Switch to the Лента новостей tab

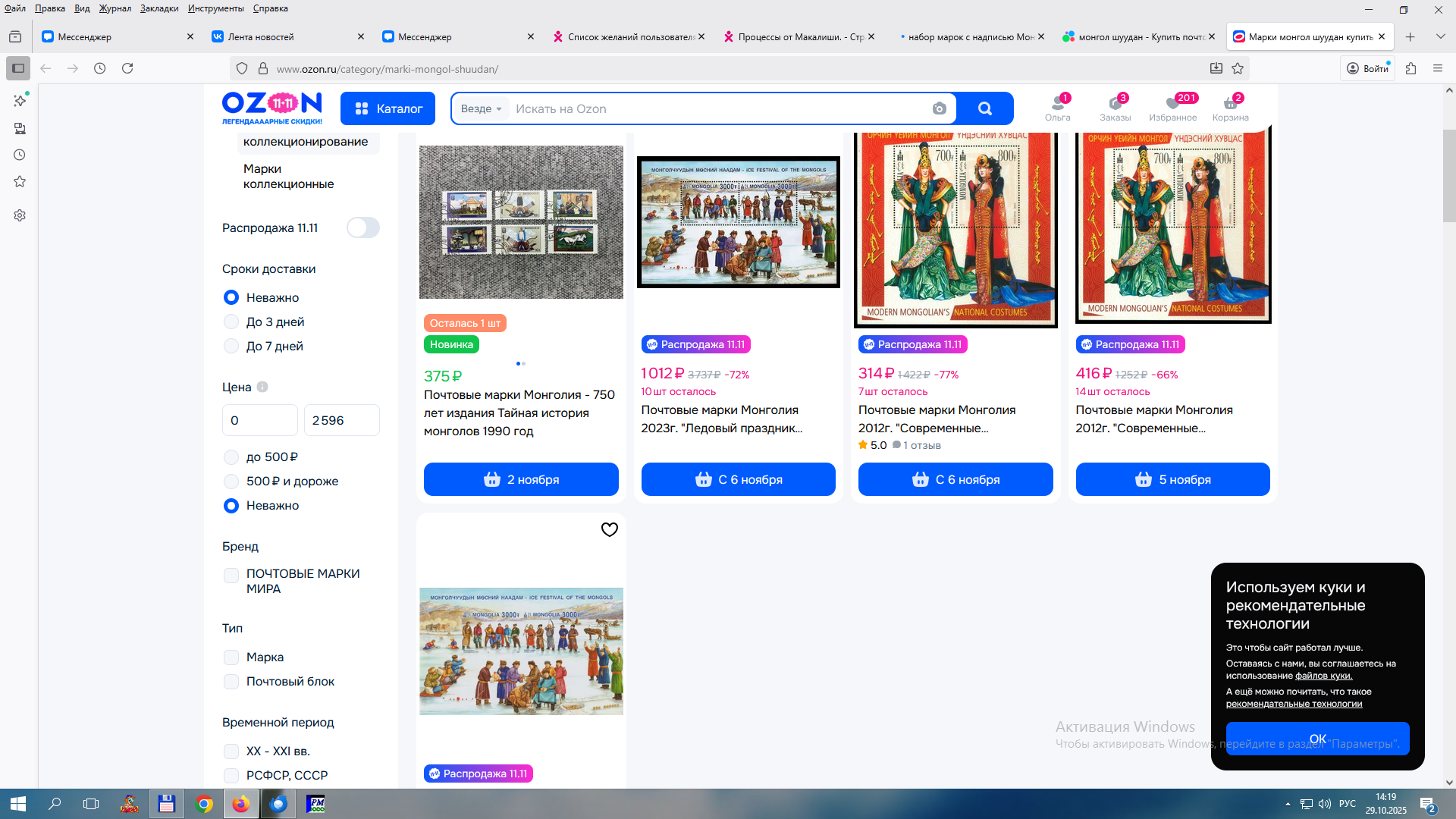261,36
